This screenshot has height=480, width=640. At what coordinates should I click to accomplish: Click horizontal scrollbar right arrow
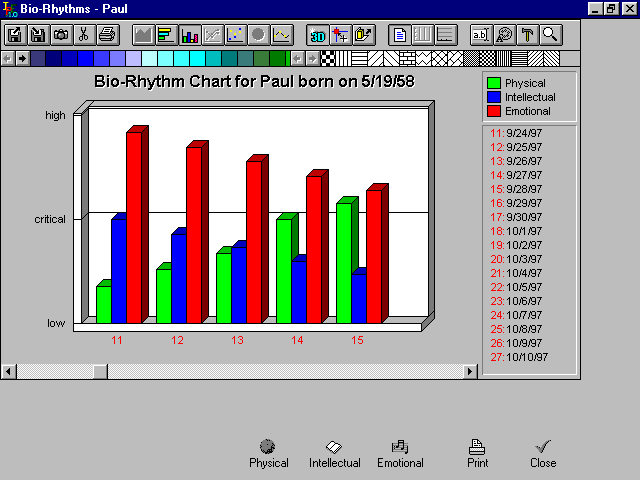tap(471, 371)
